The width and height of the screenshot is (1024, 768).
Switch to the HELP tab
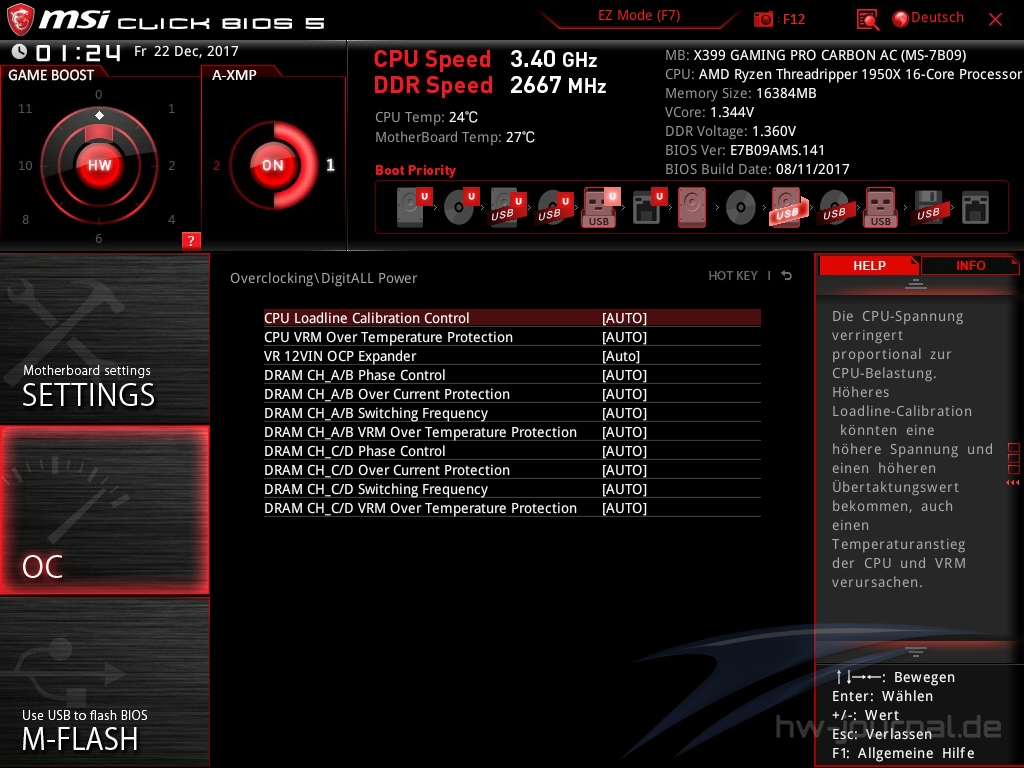pyautogui.click(x=869, y=265)
